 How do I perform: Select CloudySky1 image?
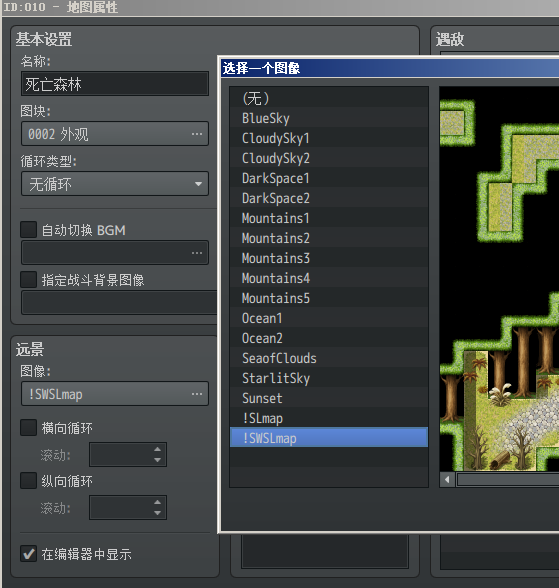329,138
